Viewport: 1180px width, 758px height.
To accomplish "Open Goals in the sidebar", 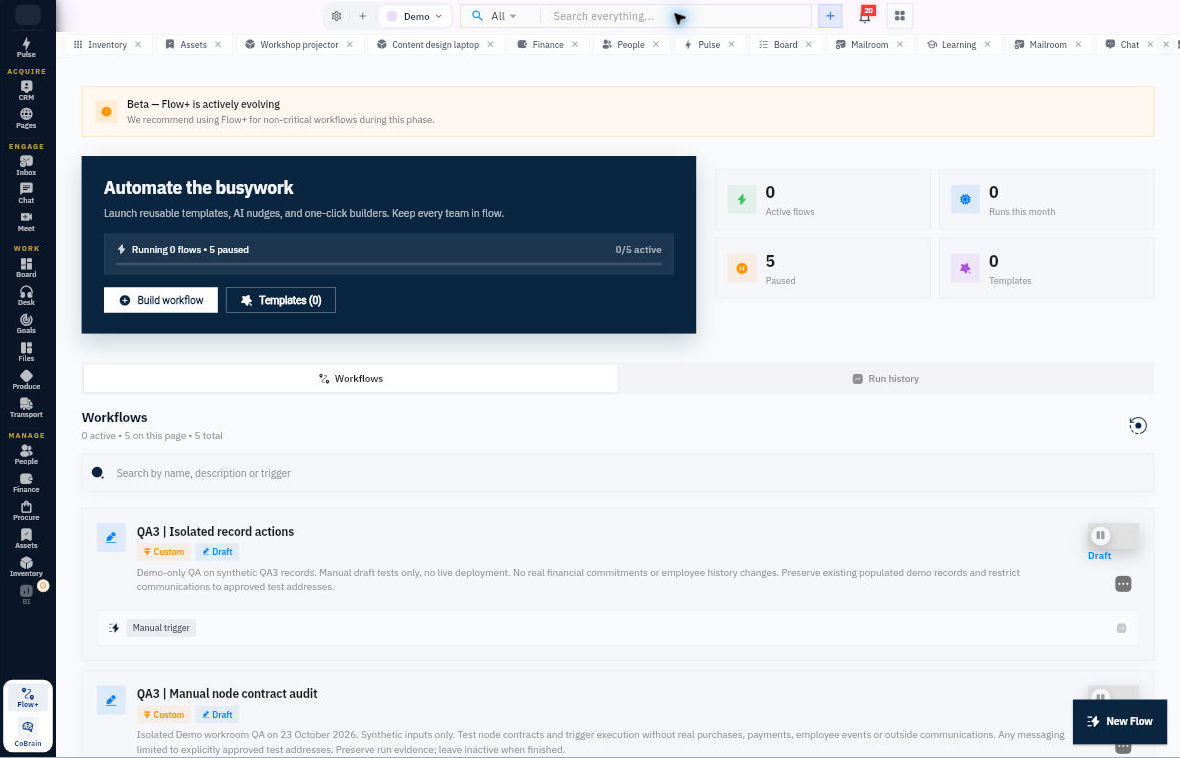I will [26, 324].
